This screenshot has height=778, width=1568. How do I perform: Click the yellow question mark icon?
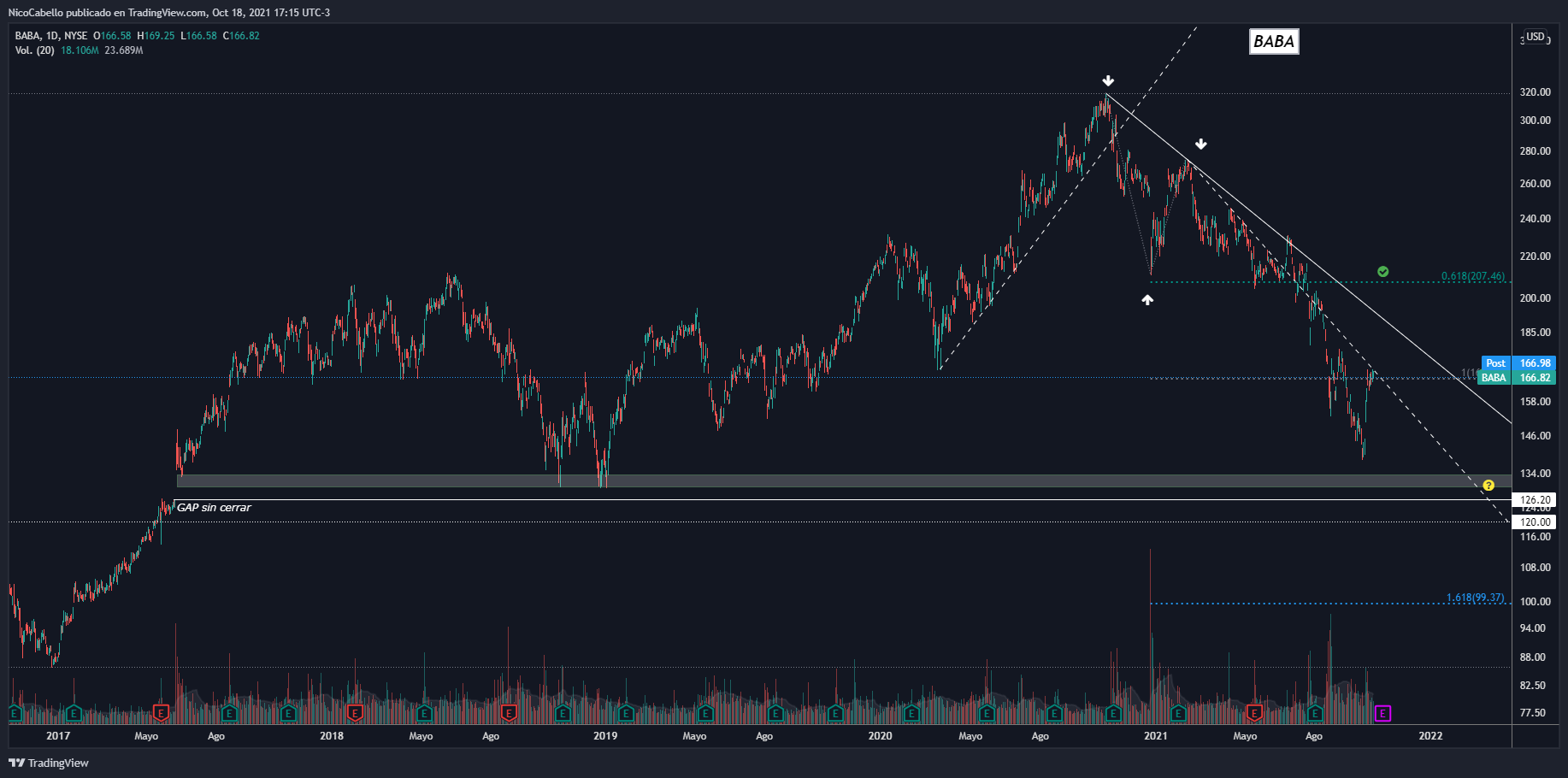[1488, 486]
